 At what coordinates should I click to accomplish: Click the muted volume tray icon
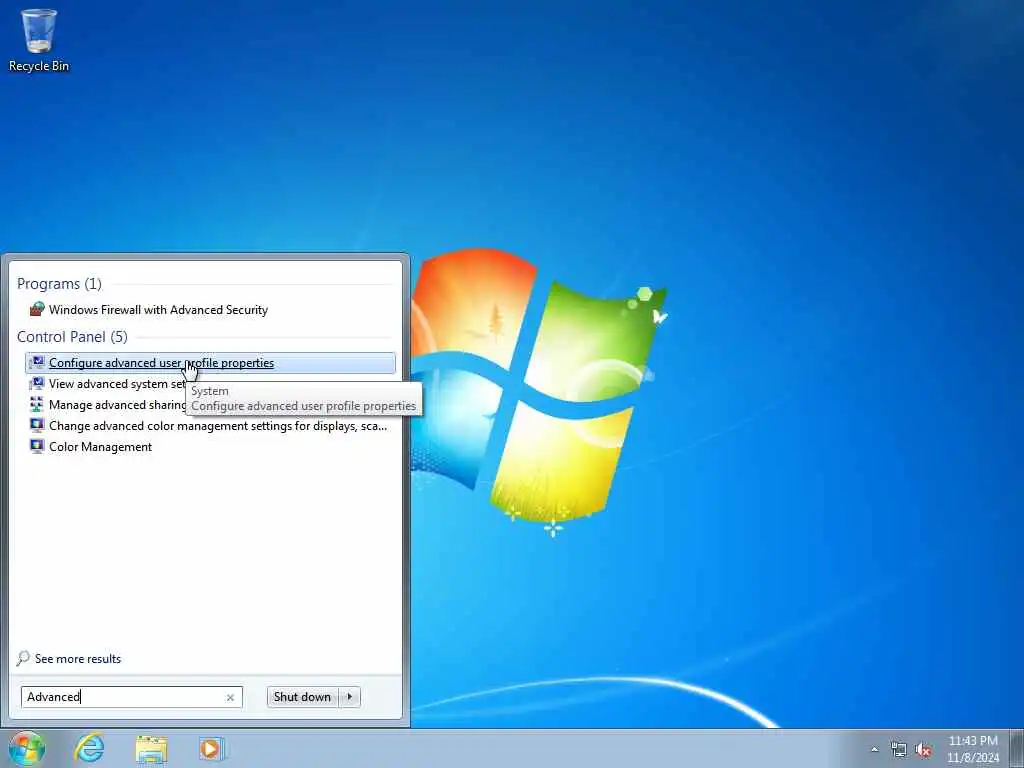point(923,750)
